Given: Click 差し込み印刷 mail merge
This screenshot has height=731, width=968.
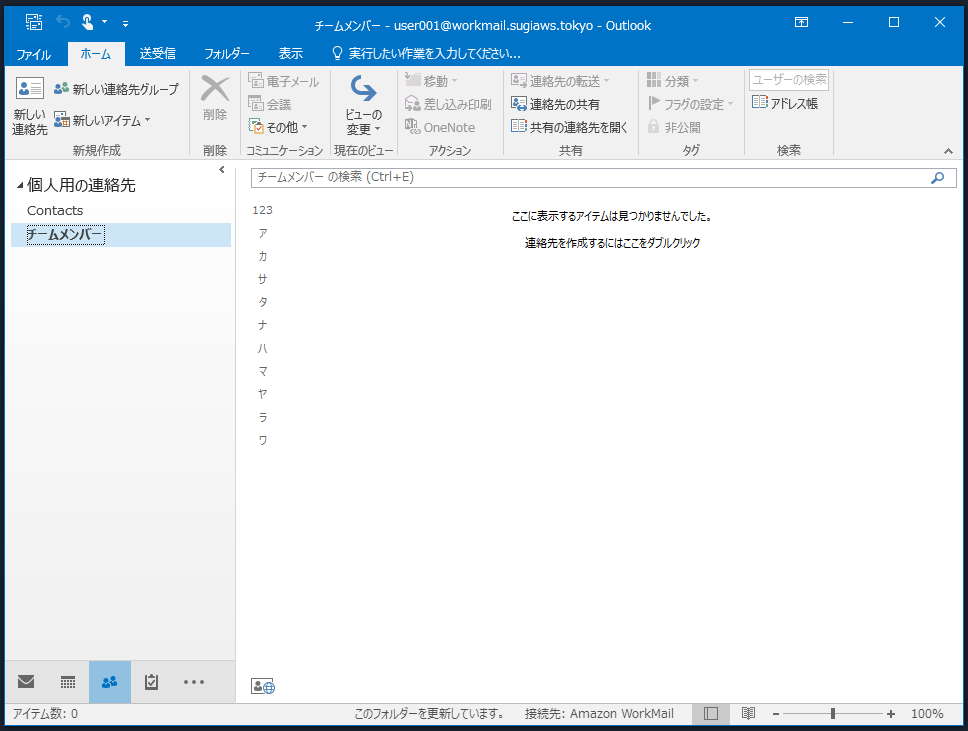Looking at the screenshot, I should 448,104.
